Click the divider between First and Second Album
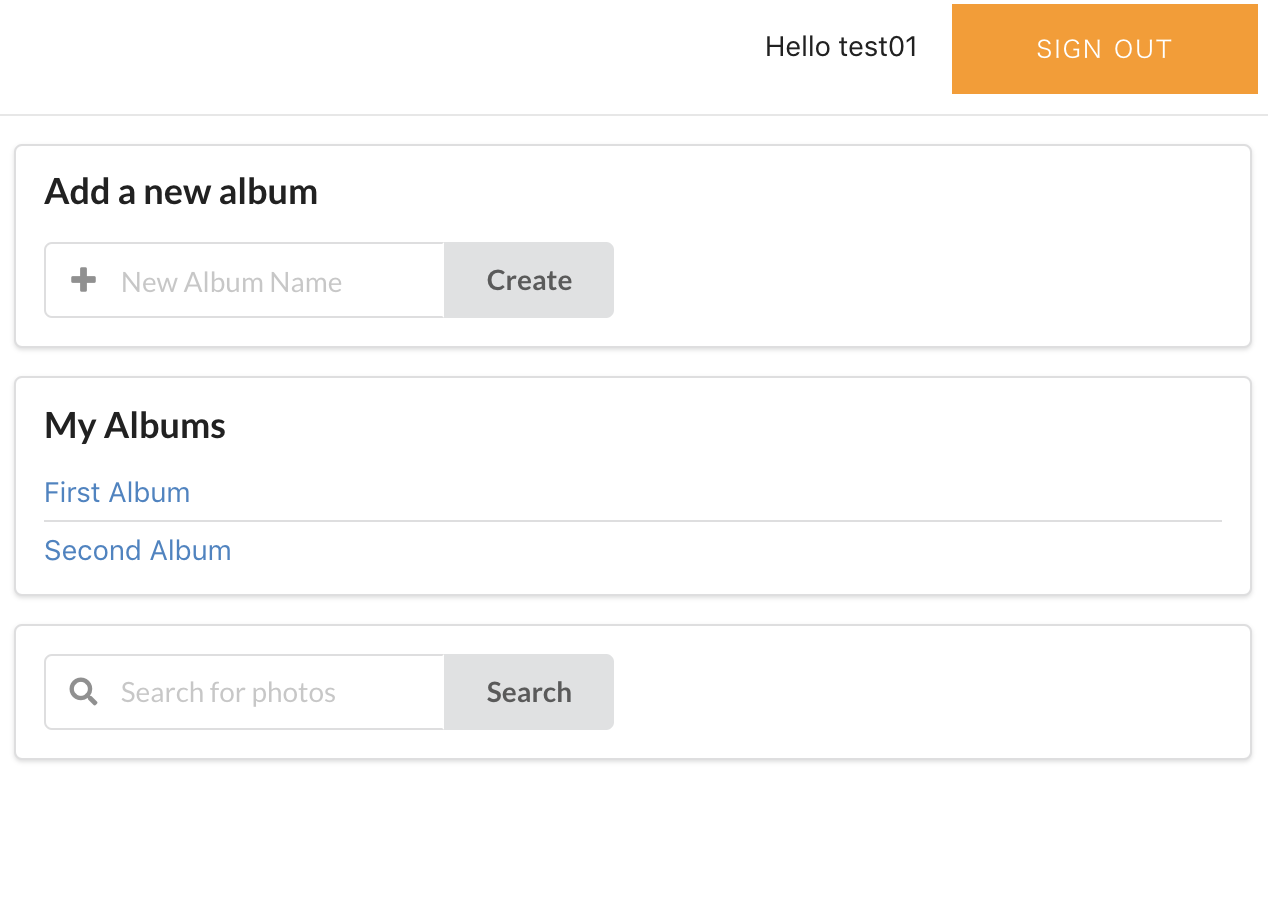 click(633, 521)
